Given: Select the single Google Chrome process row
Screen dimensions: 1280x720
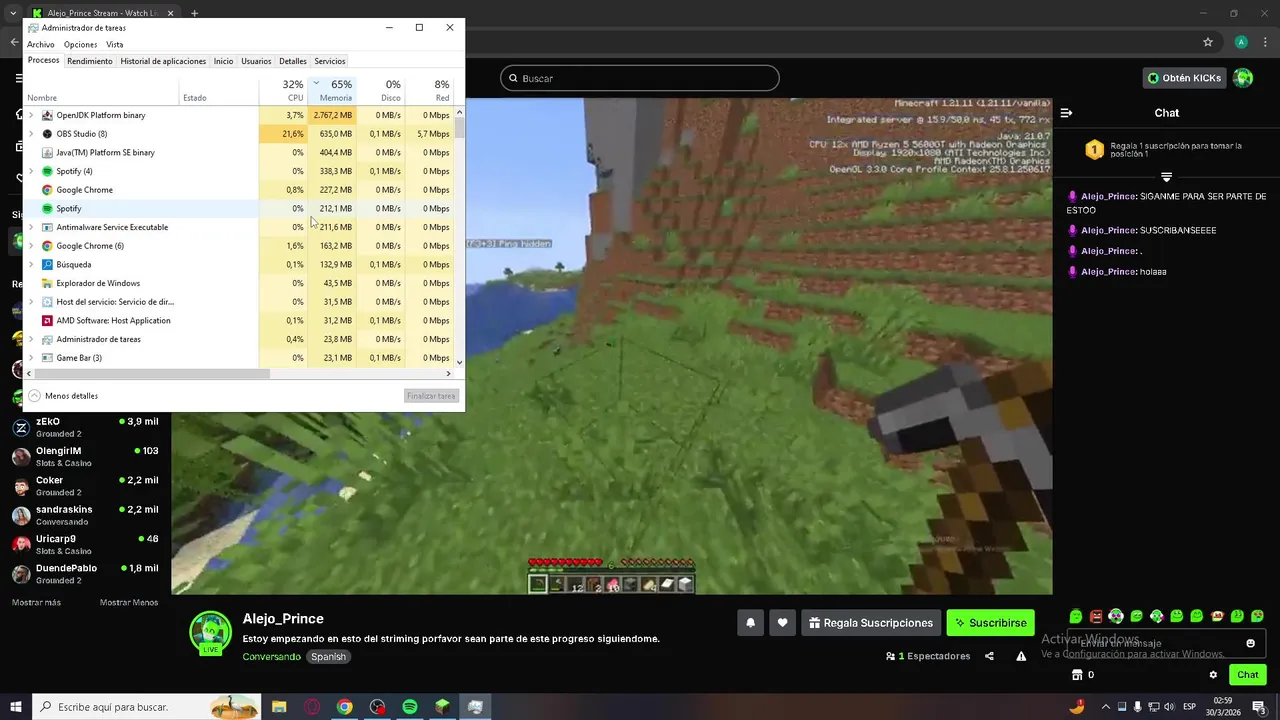Looking at the screenshot, I should coord(239,190).
